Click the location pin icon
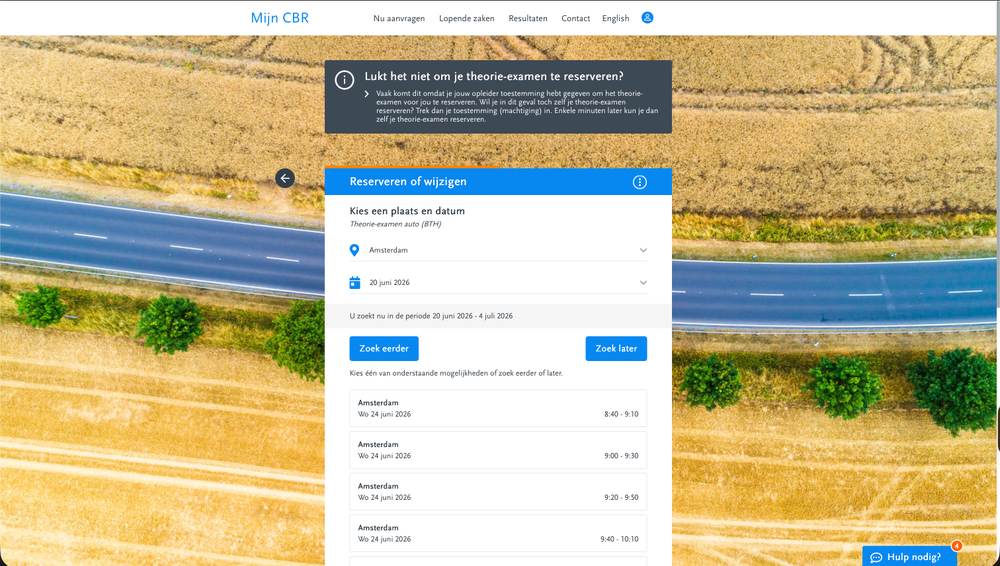 pyautogui.click(x=355, y=250)
